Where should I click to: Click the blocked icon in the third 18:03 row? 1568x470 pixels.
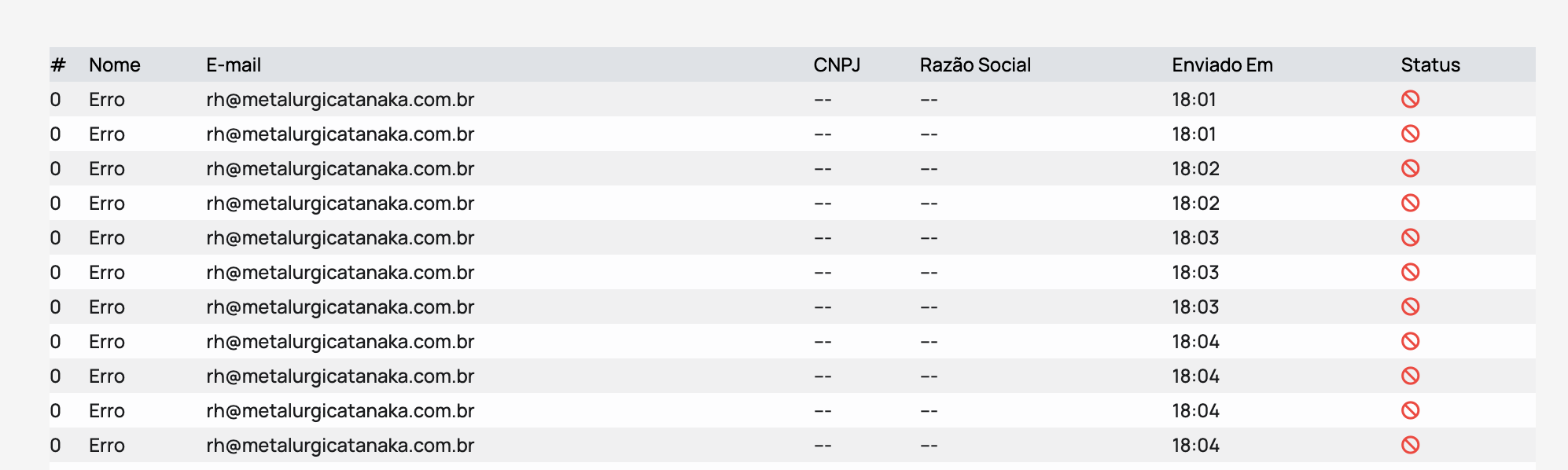1410,307
